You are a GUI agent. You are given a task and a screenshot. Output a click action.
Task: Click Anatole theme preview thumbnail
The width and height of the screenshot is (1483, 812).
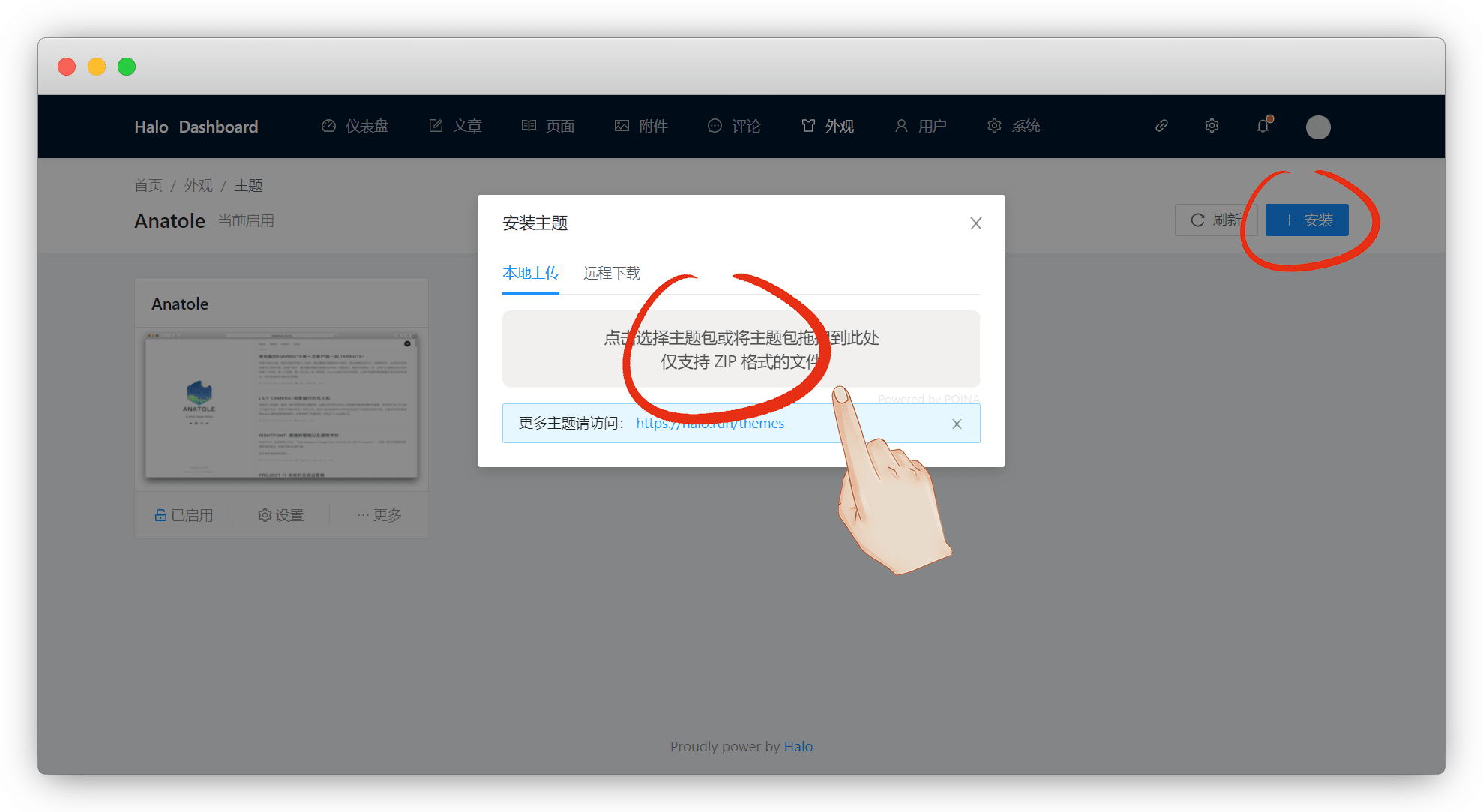tap(281, 406)
